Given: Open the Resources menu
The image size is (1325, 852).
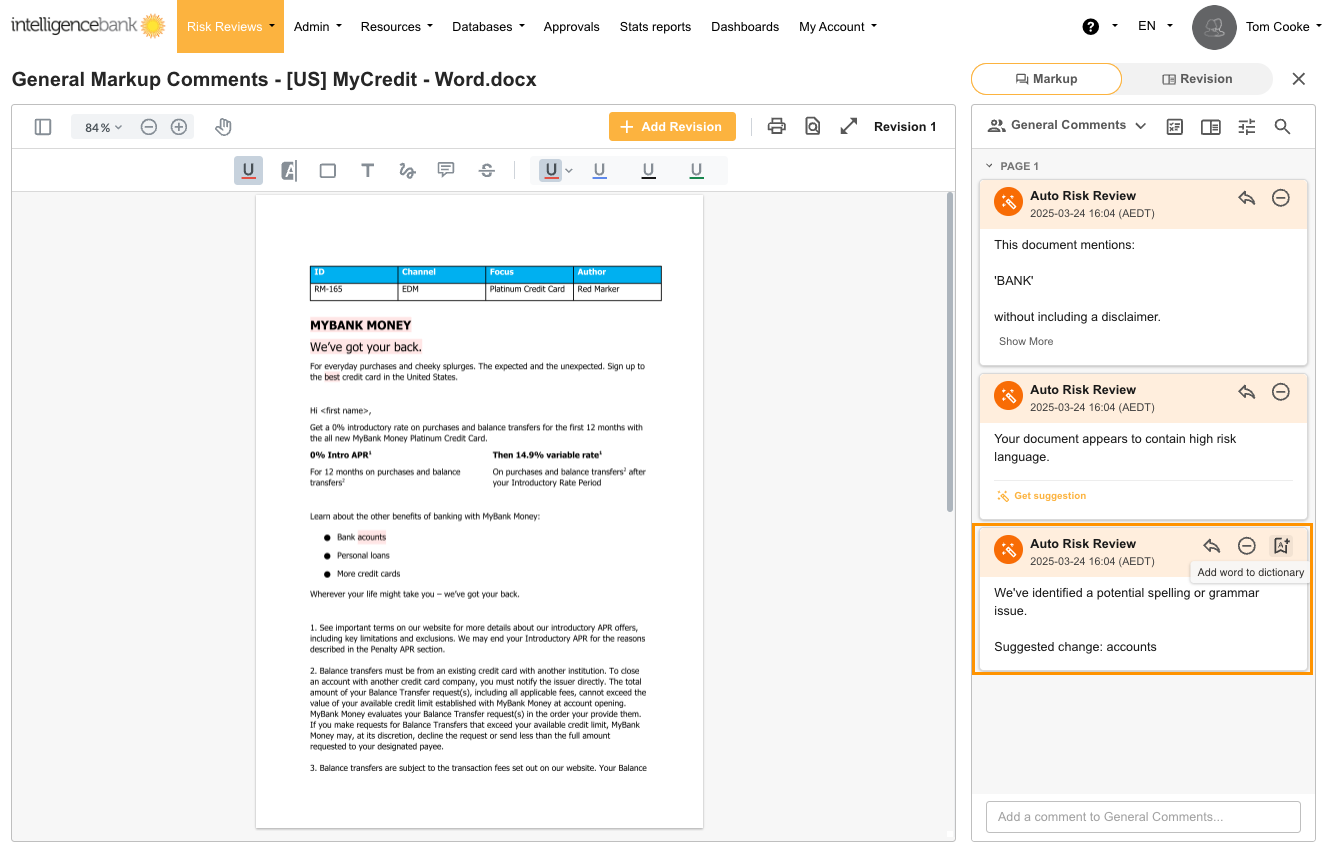Looking at the screenshot, I should (x=397, y=27).
